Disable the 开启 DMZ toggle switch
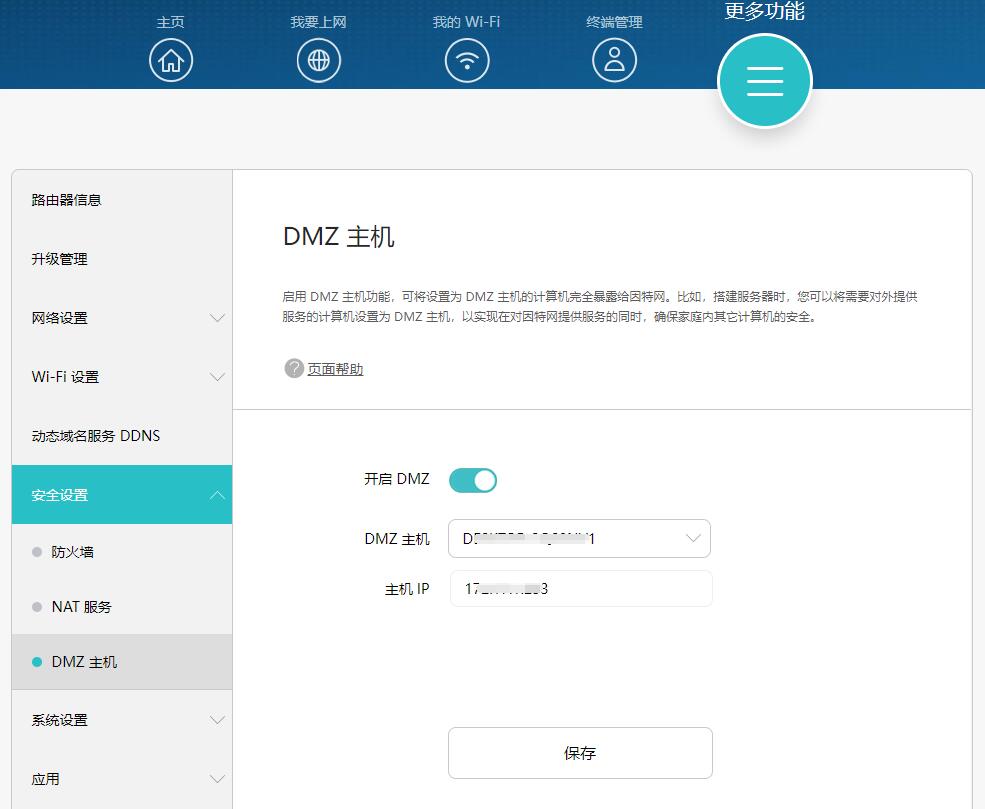The width and height of the screenshot is (985, 809). tap(473, 480)
